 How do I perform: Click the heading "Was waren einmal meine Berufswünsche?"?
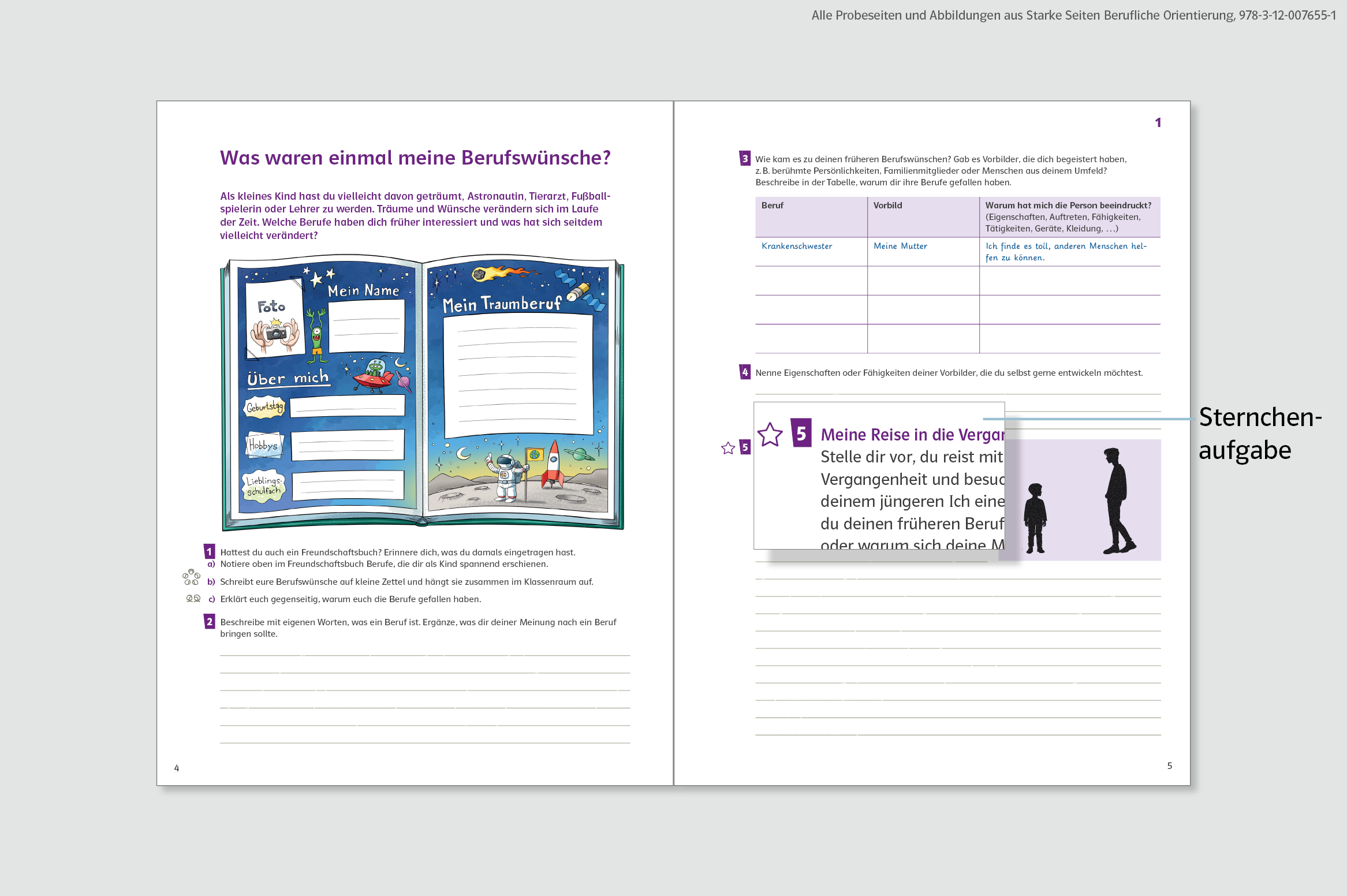pyautogui.click(x=415, y=158)
